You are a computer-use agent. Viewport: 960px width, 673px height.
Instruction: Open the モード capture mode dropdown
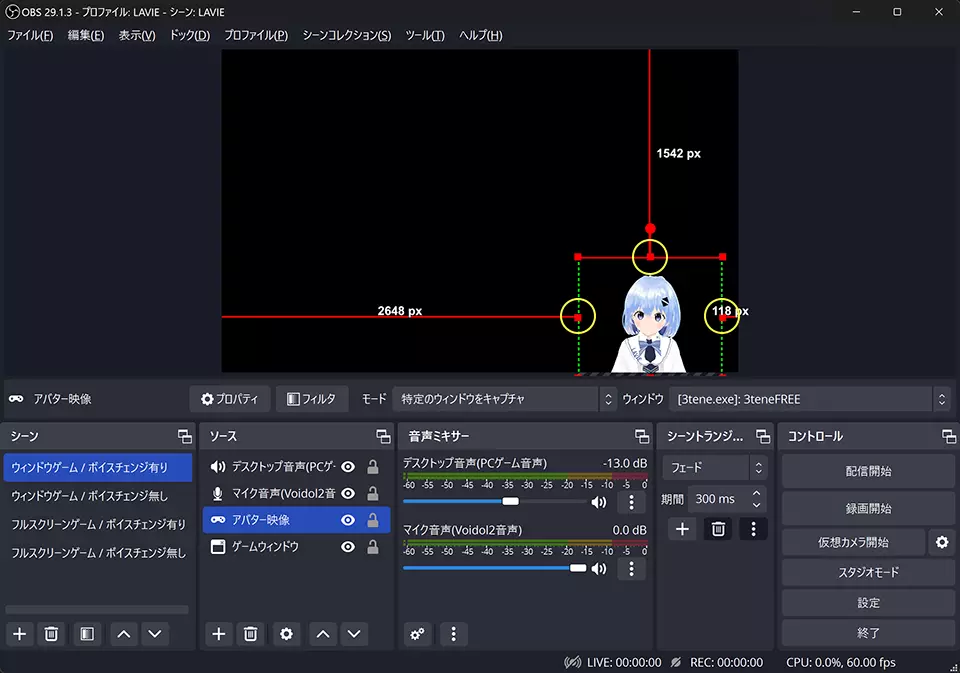(504, 399)
